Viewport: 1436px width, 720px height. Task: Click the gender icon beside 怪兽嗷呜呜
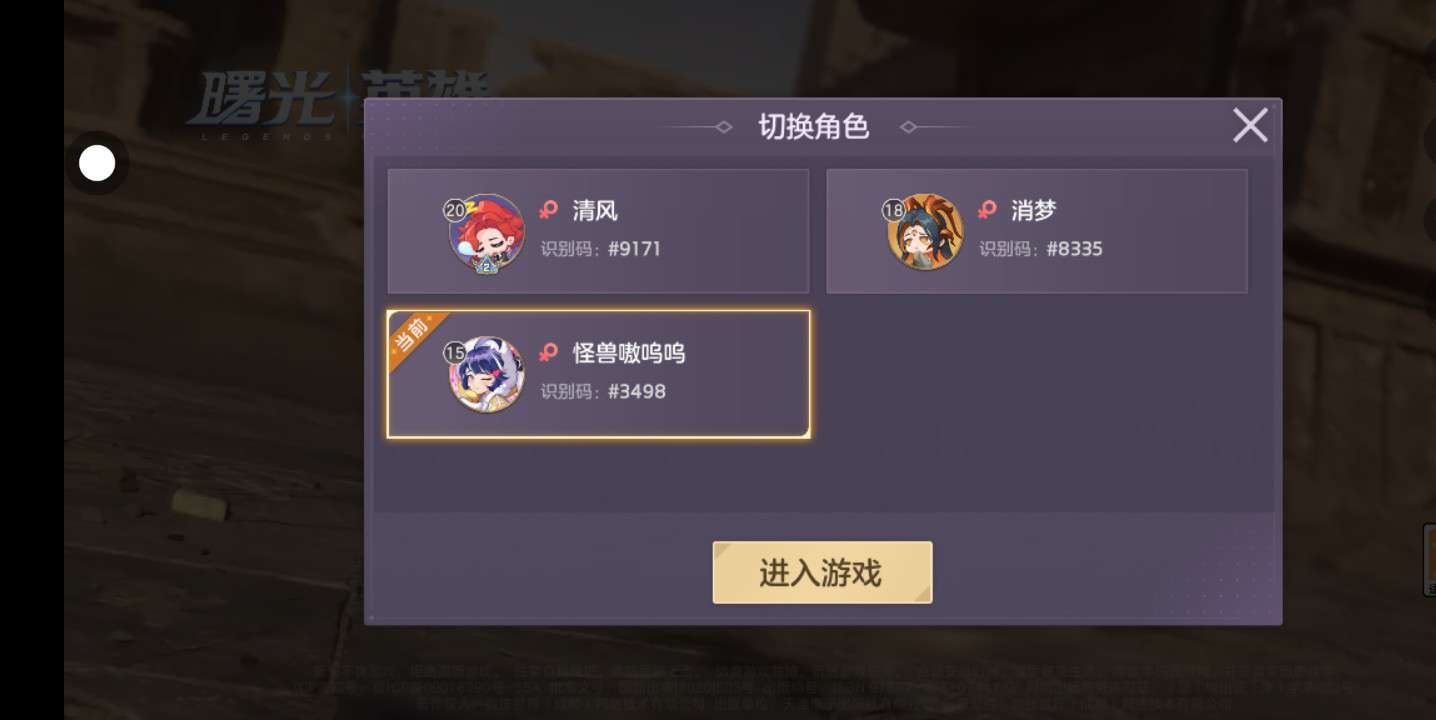(548, 352)
